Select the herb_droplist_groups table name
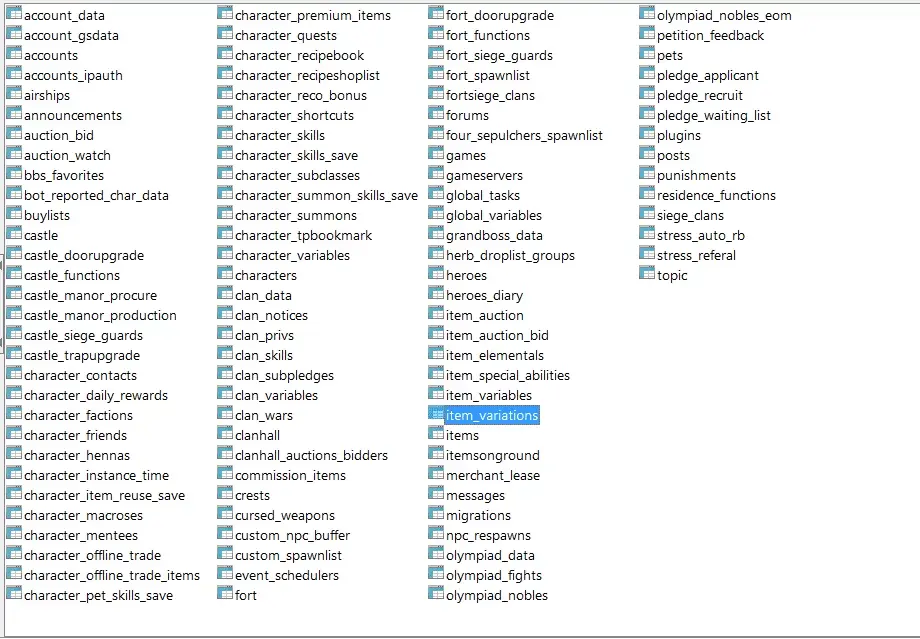This screenshot has width=920, height=639. 510,256
